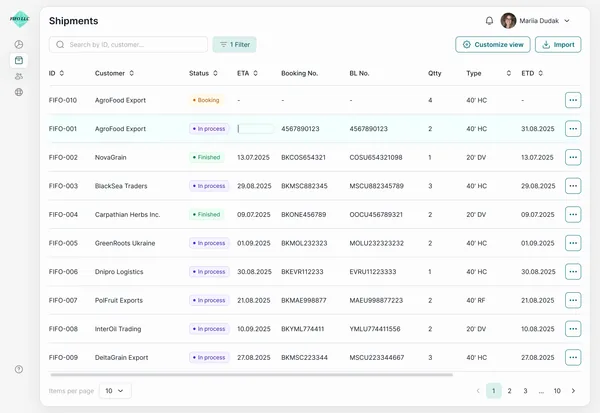Click Customize view button

pyautogui.click(x=493, y=44)
